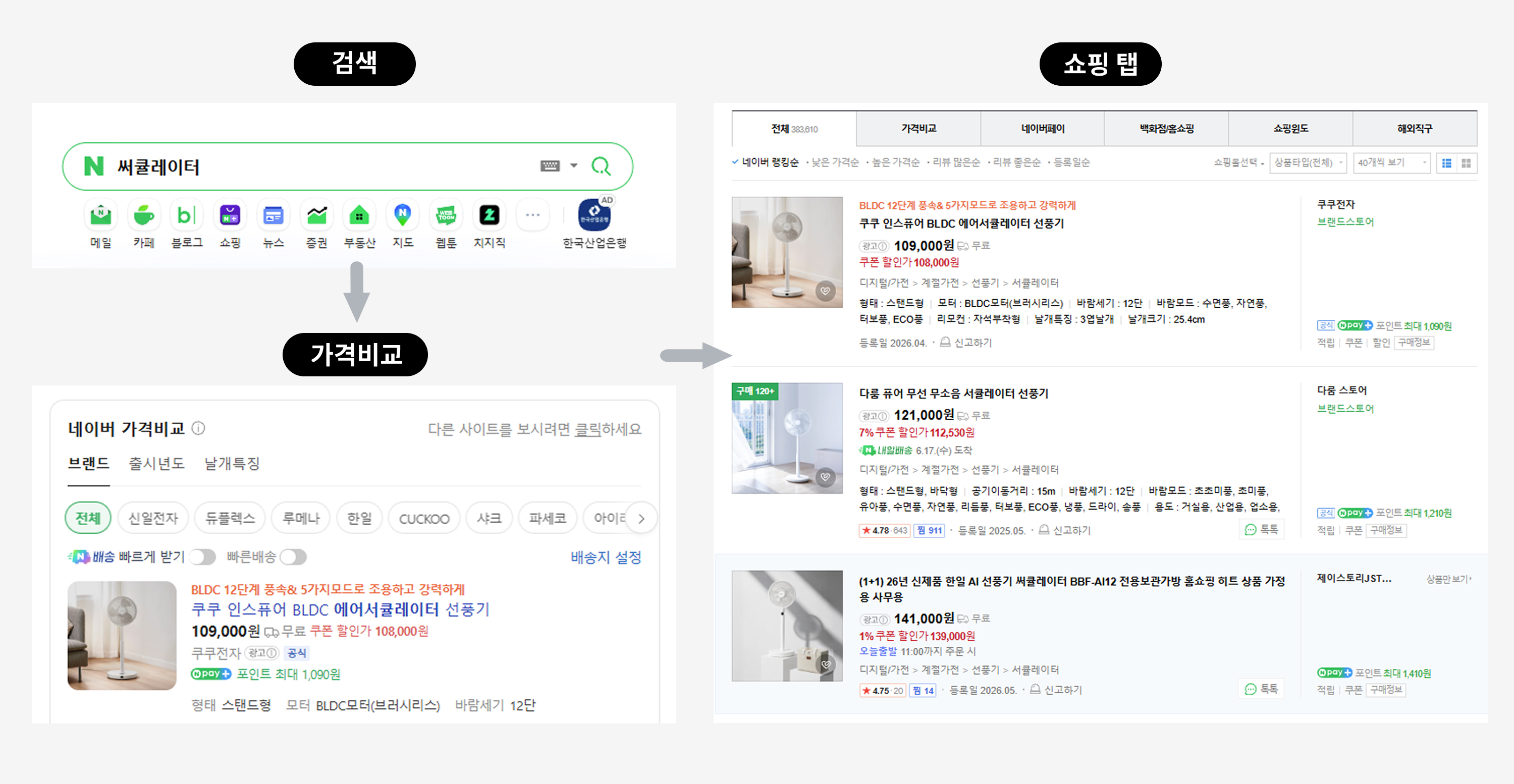The height and width of the screenshot is (784, 1514).
Task: Select the 전체 383,610 shopping tab
Action: click(x=794, y=129)
